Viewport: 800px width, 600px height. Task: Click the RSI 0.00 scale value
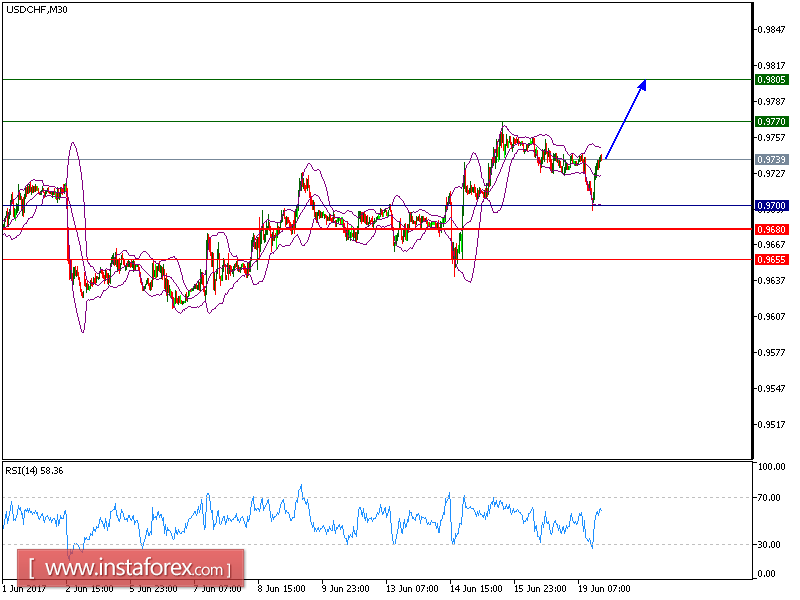click(767, 573)
